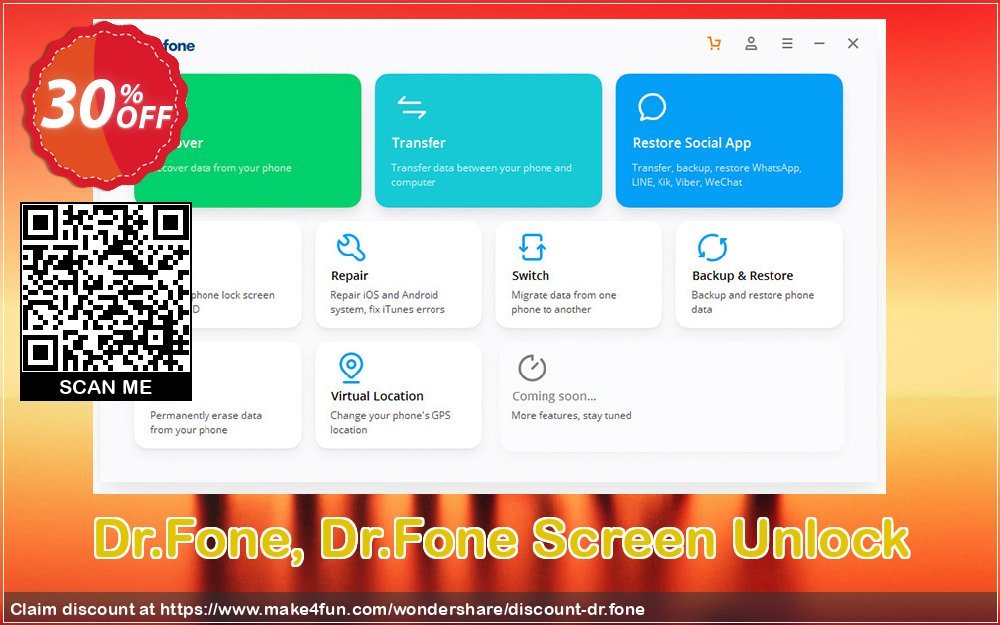
Task: Click 'Backup and restore phone data' text
Action: (753, 302)
